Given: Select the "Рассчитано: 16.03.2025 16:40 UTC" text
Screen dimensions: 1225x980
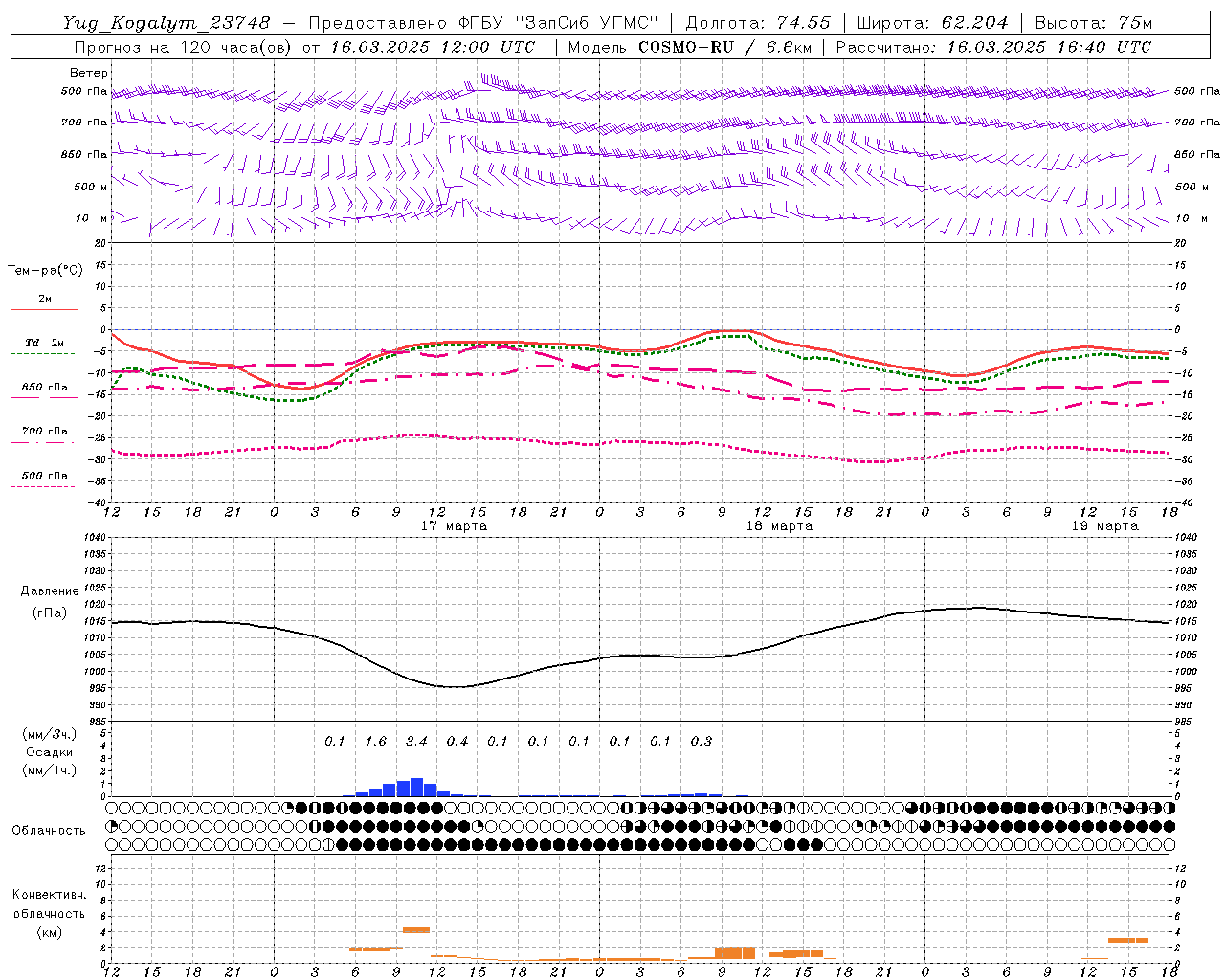Looking at the screenshot, I should [x=993, y=47].
